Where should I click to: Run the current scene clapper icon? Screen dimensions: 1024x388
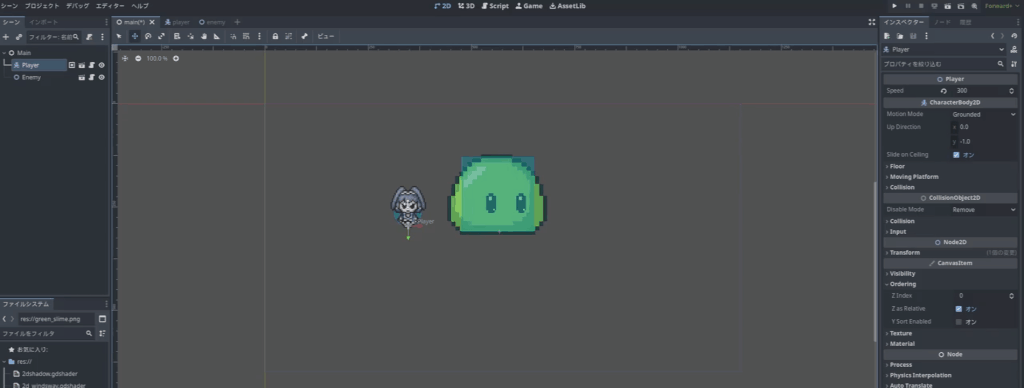point(948,6)
